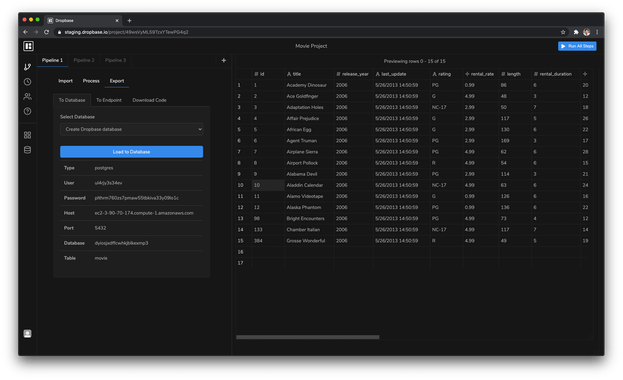
Task: Select the Aladdin Calendar title cell
Action: (x=309, y=185)
